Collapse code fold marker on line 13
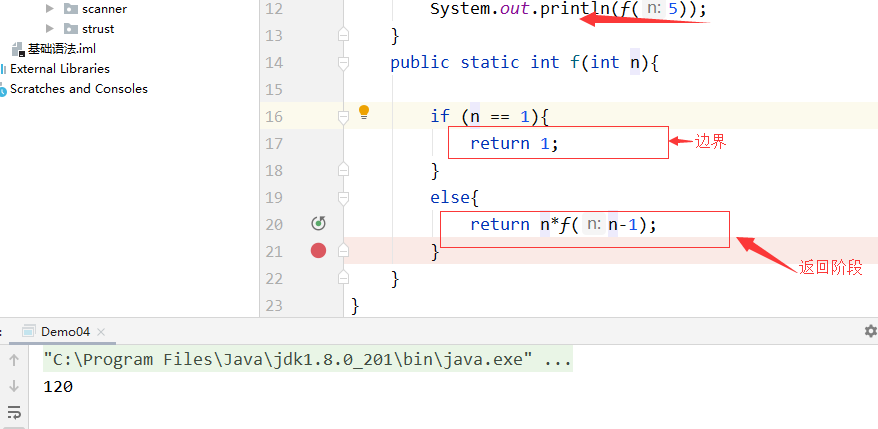The image size is (878, 429). pos(343,35)
